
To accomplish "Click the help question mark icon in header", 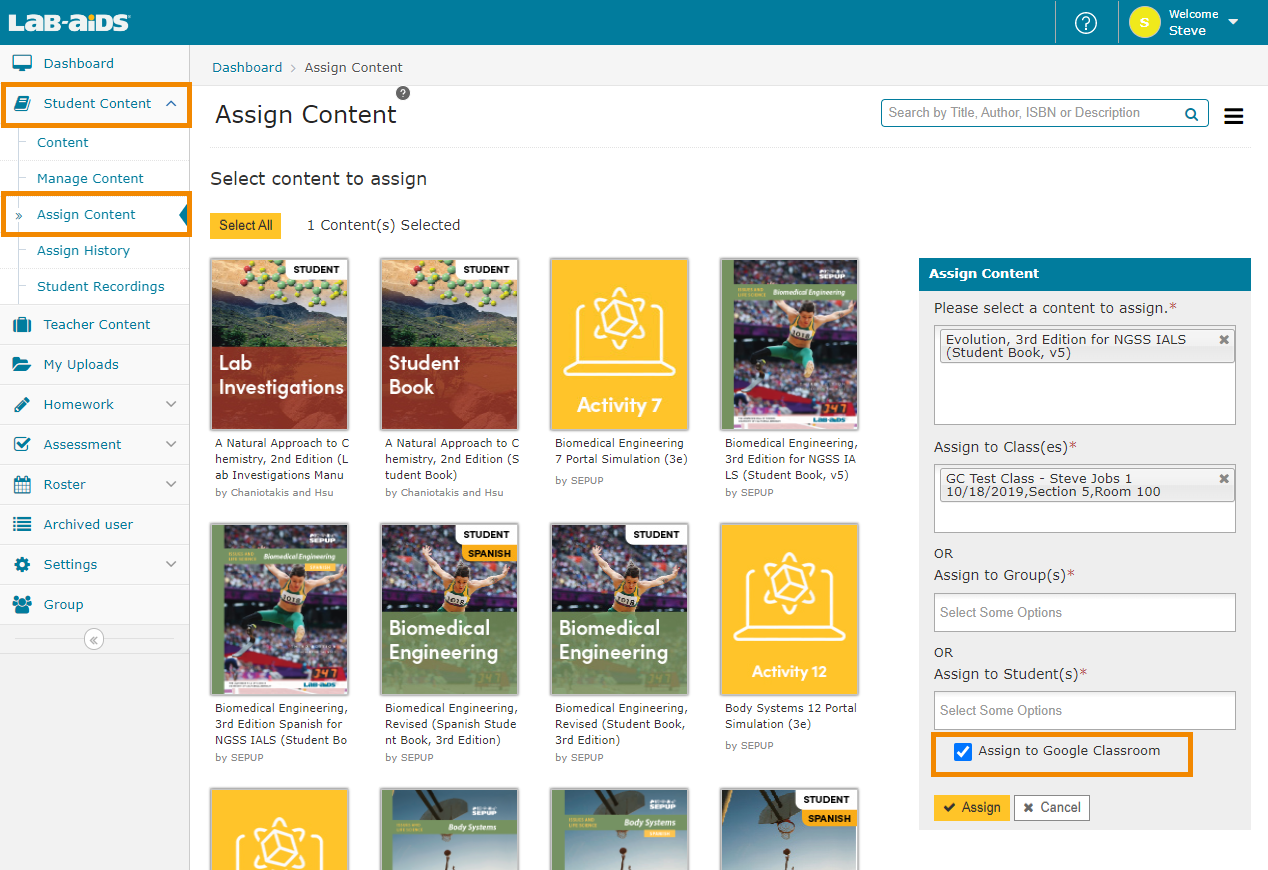I will pos(1085,23).
